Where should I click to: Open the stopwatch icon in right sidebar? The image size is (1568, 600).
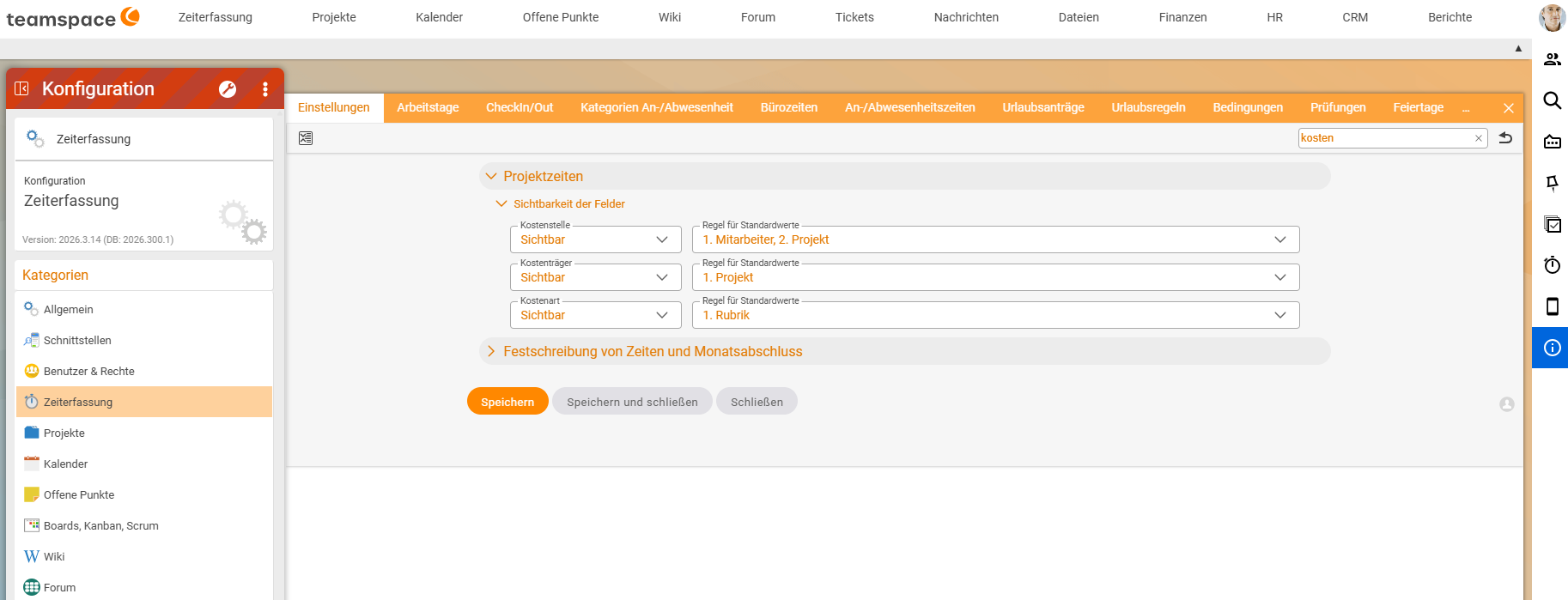click(x=1553, y=265)
